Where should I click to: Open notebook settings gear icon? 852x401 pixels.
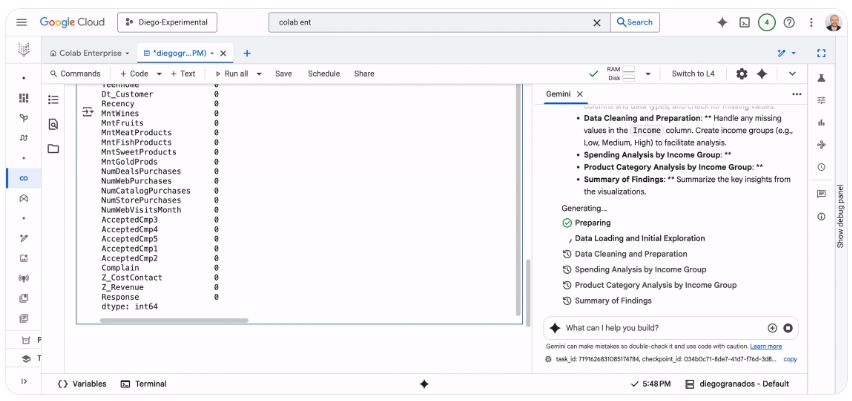[741, 74]
